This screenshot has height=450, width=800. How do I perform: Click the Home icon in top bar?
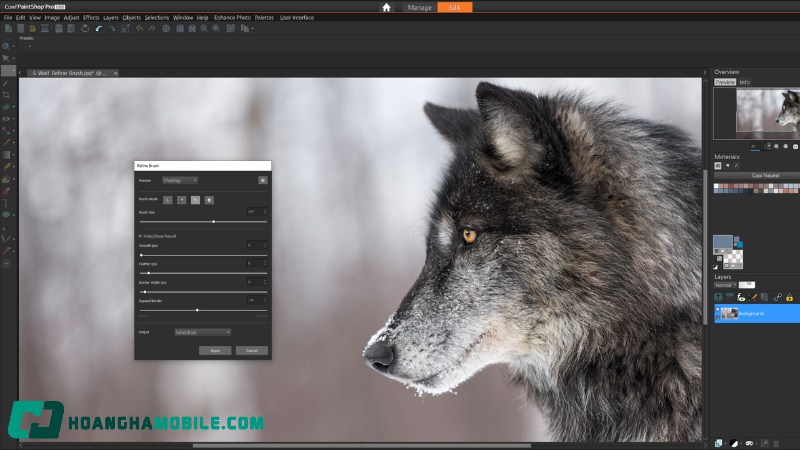tap(387, 7)
